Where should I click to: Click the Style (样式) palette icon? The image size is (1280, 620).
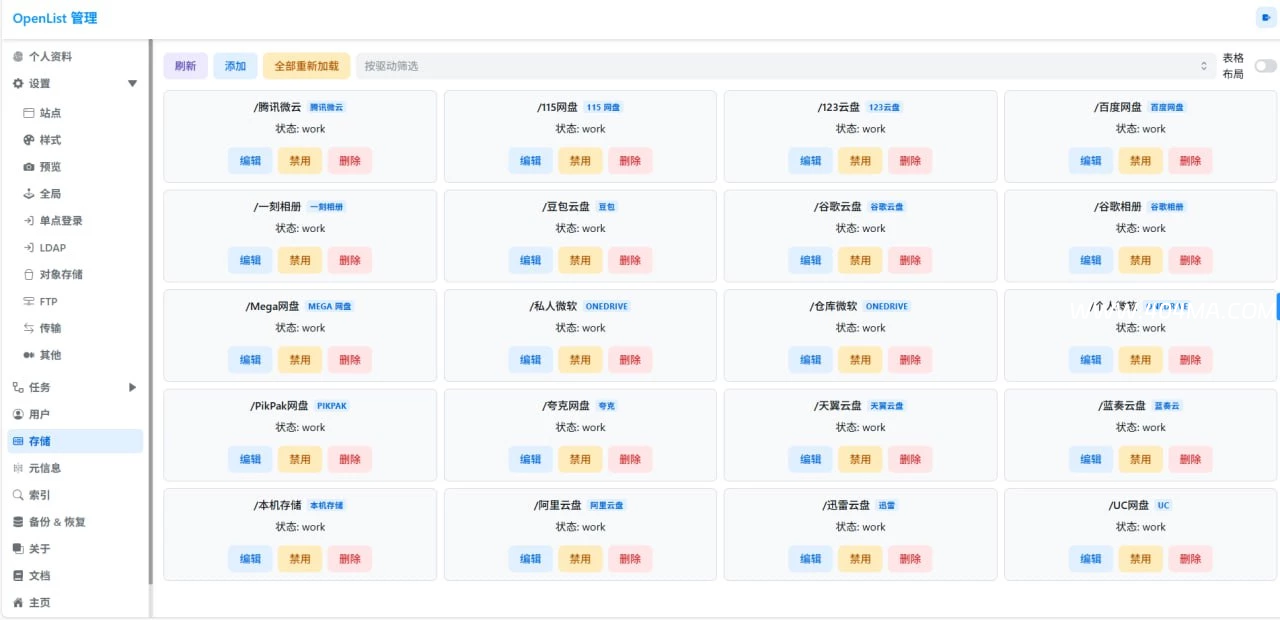pos(29,140)
